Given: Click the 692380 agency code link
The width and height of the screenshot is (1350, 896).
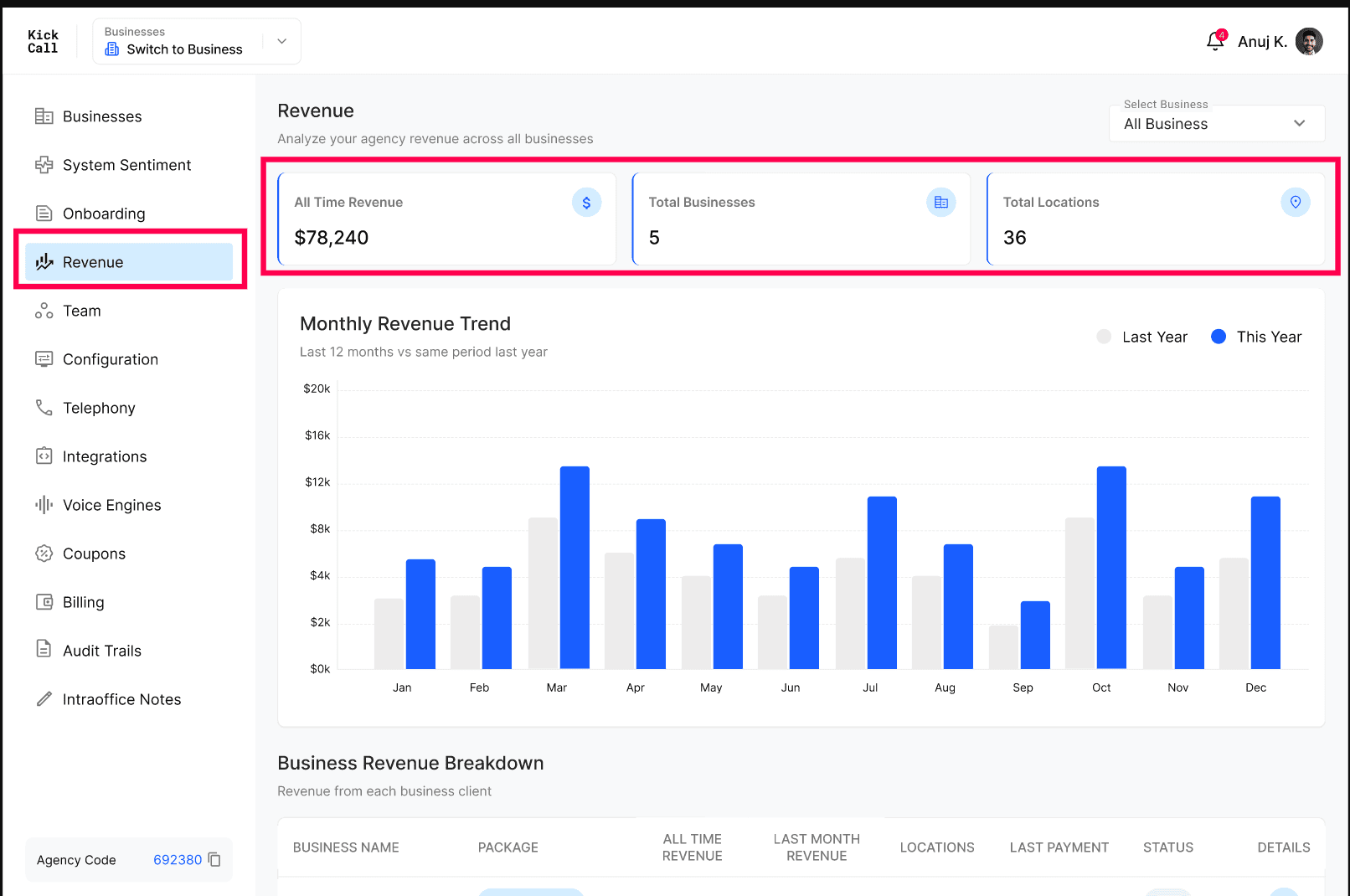Looking at the screenshot, I should coord(178,860).
